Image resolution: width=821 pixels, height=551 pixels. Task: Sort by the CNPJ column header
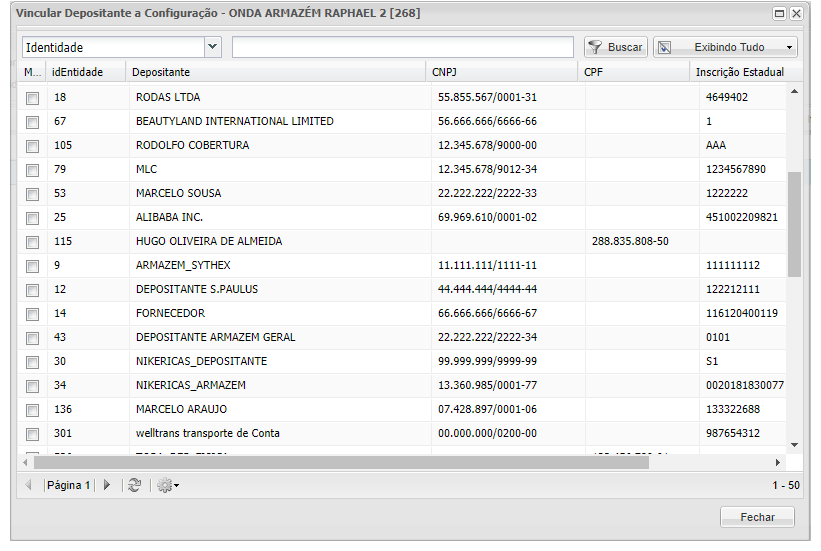coord(502,72)
